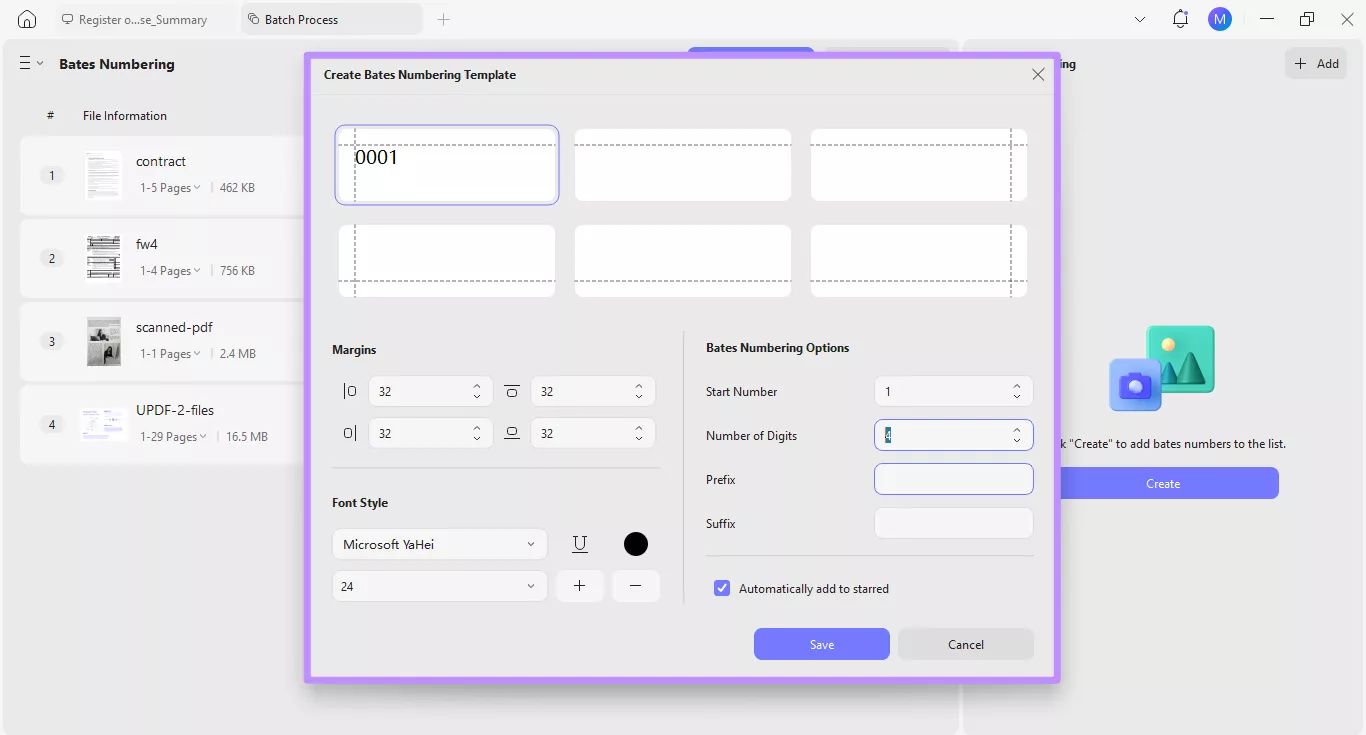Open the notification bell icon

1181,19
